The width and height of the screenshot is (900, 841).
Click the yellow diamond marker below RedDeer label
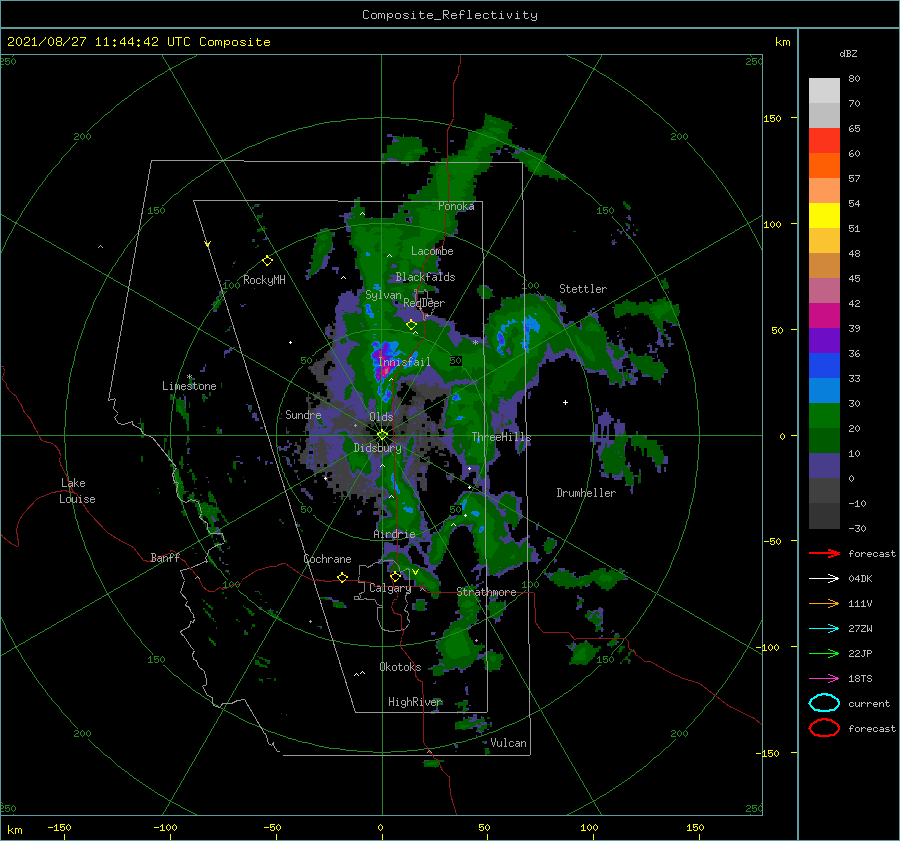[411, 325]
